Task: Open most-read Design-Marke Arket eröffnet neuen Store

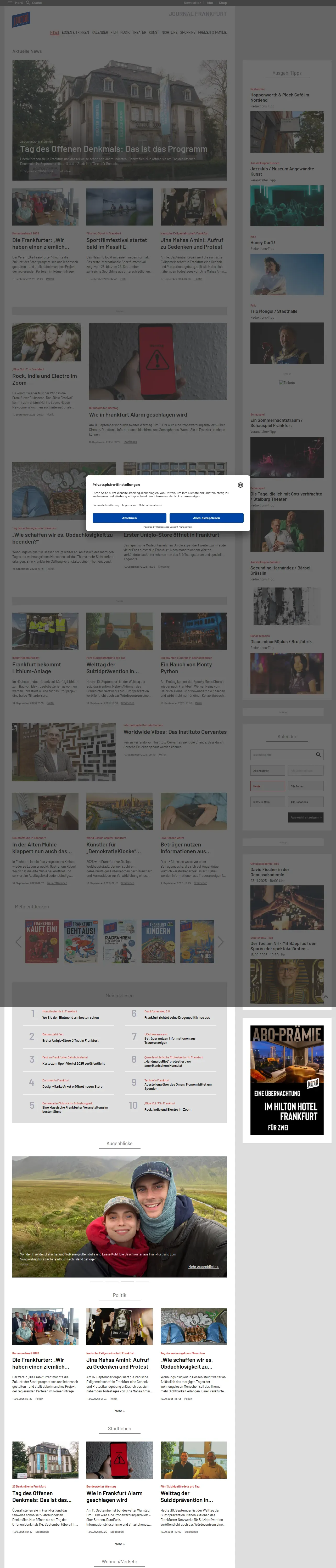Action: pyautogui.click(x=72, y=1087)
